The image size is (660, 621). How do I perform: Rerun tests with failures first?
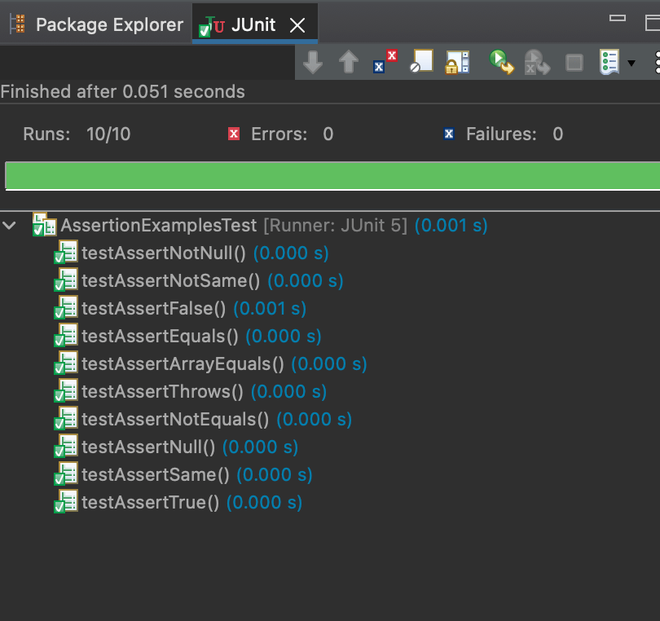point(537,62)
